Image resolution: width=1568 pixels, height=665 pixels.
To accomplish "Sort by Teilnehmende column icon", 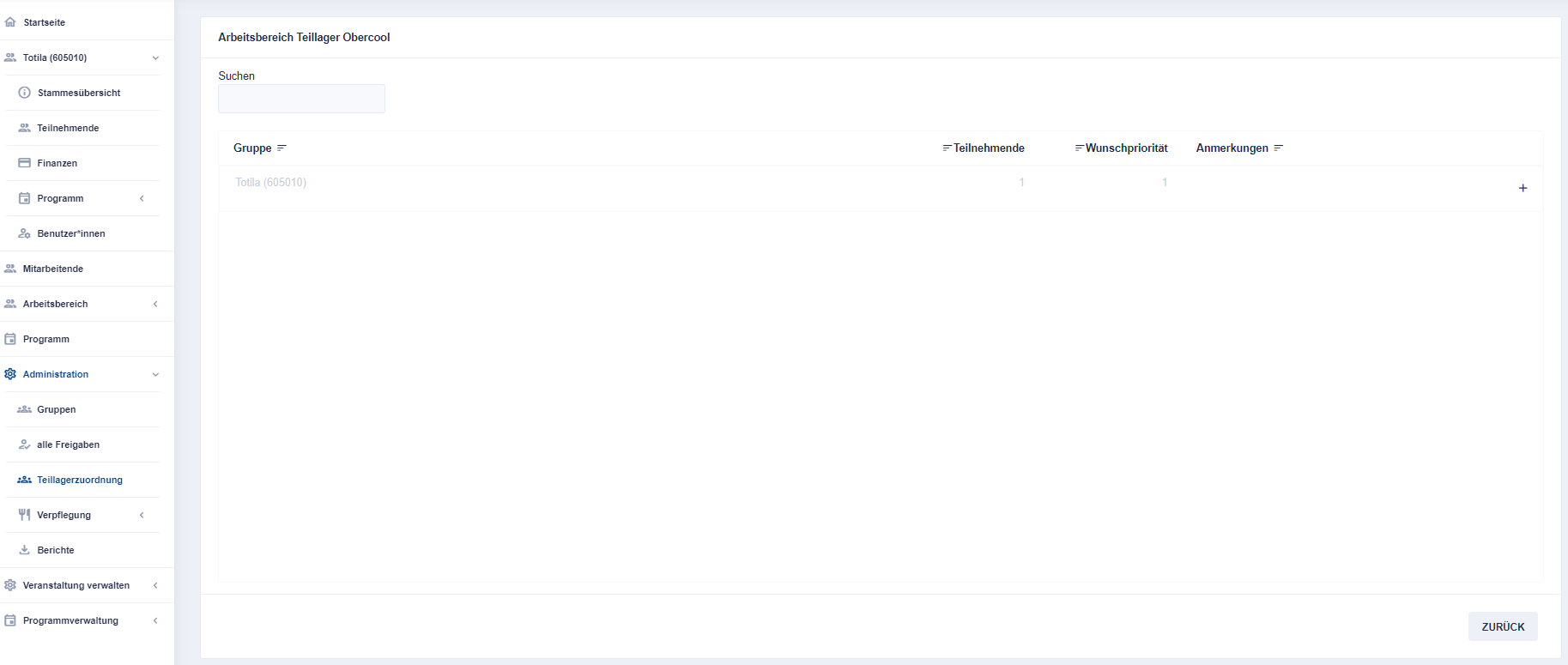I will click(x=947, y=148).
